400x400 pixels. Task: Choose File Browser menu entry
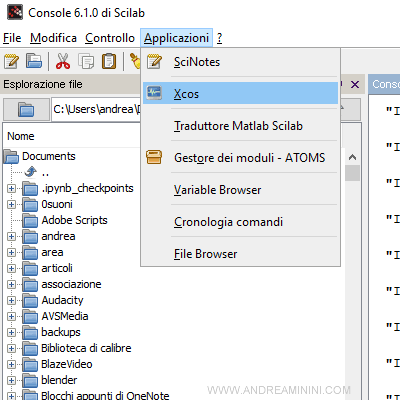pos(240,254)
